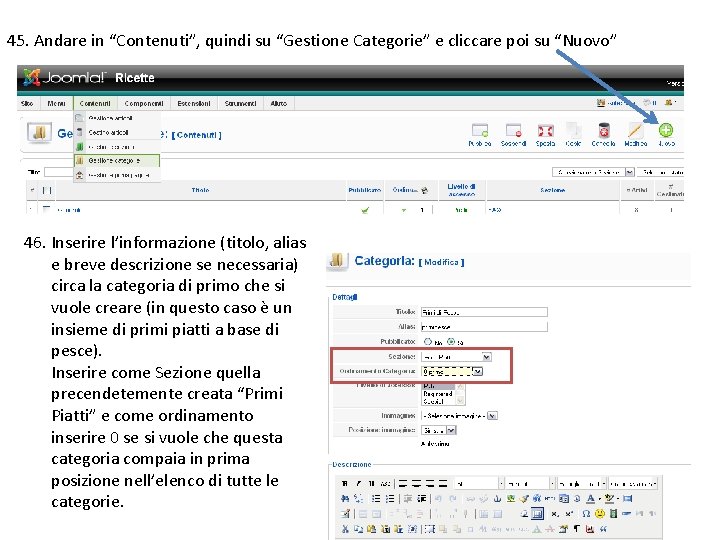Image resolution: width=720 pixels, height=540 pixels.
Task: Select the No radio for Pubblicato
Action: (428, 342)
